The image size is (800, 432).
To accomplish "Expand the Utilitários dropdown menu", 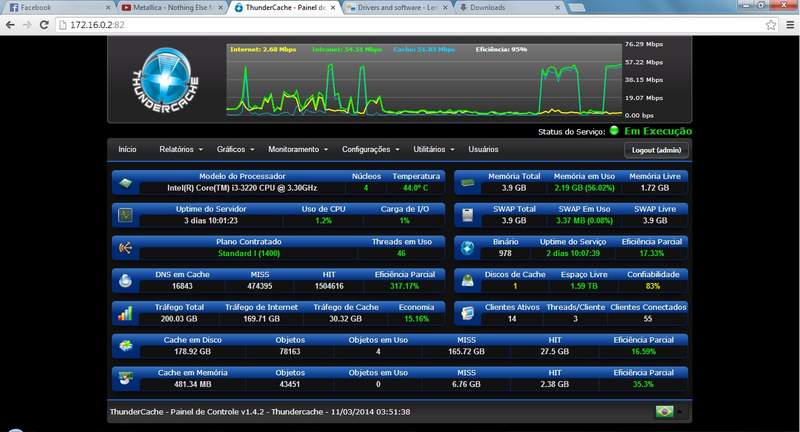I will pos(434,149).
